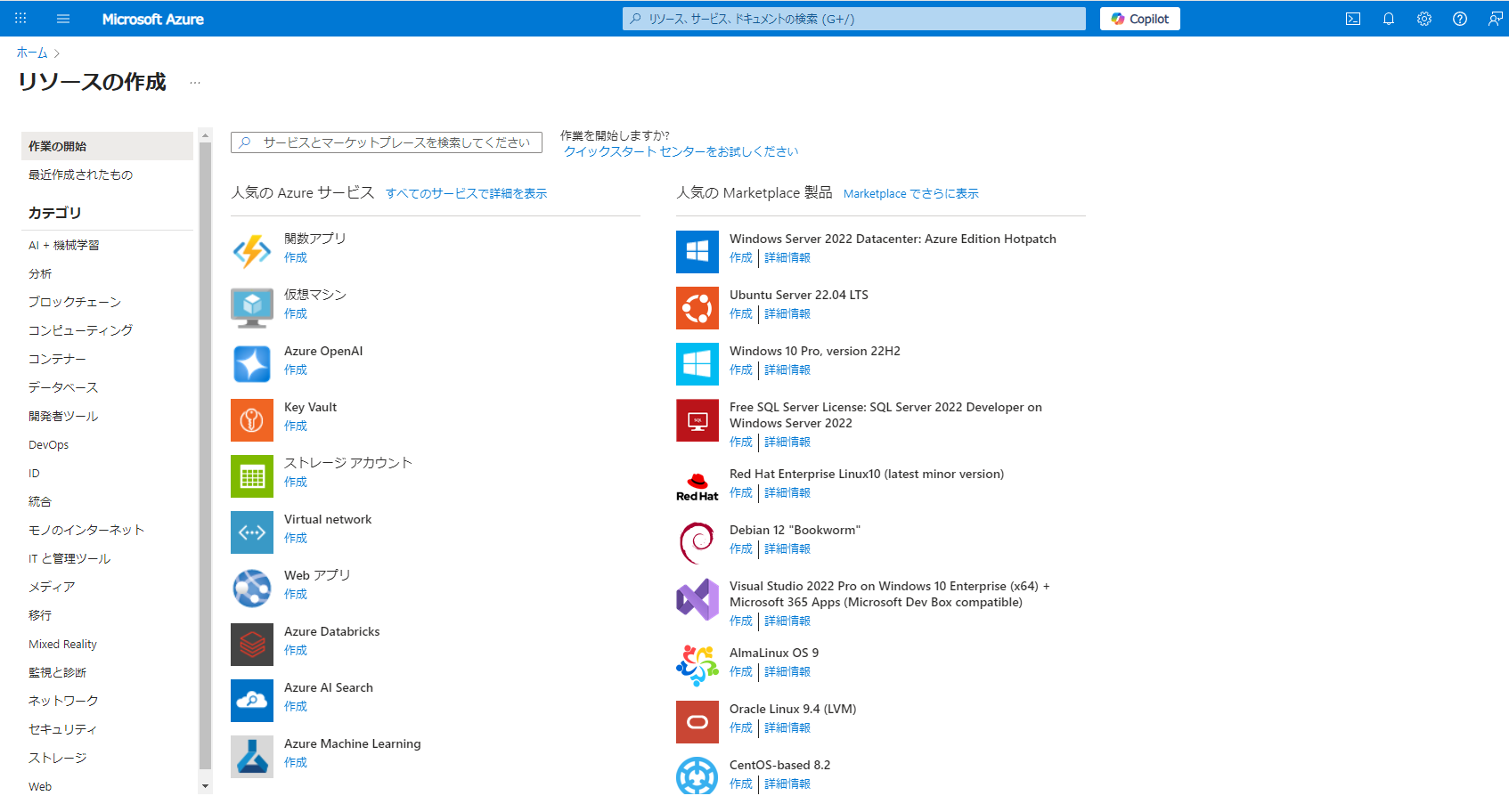Image resolution: width=1509 pixels, height=812 pixels.
Task: Click すべてのサービスで詳細を表示 link
Action: click(466, 193)
